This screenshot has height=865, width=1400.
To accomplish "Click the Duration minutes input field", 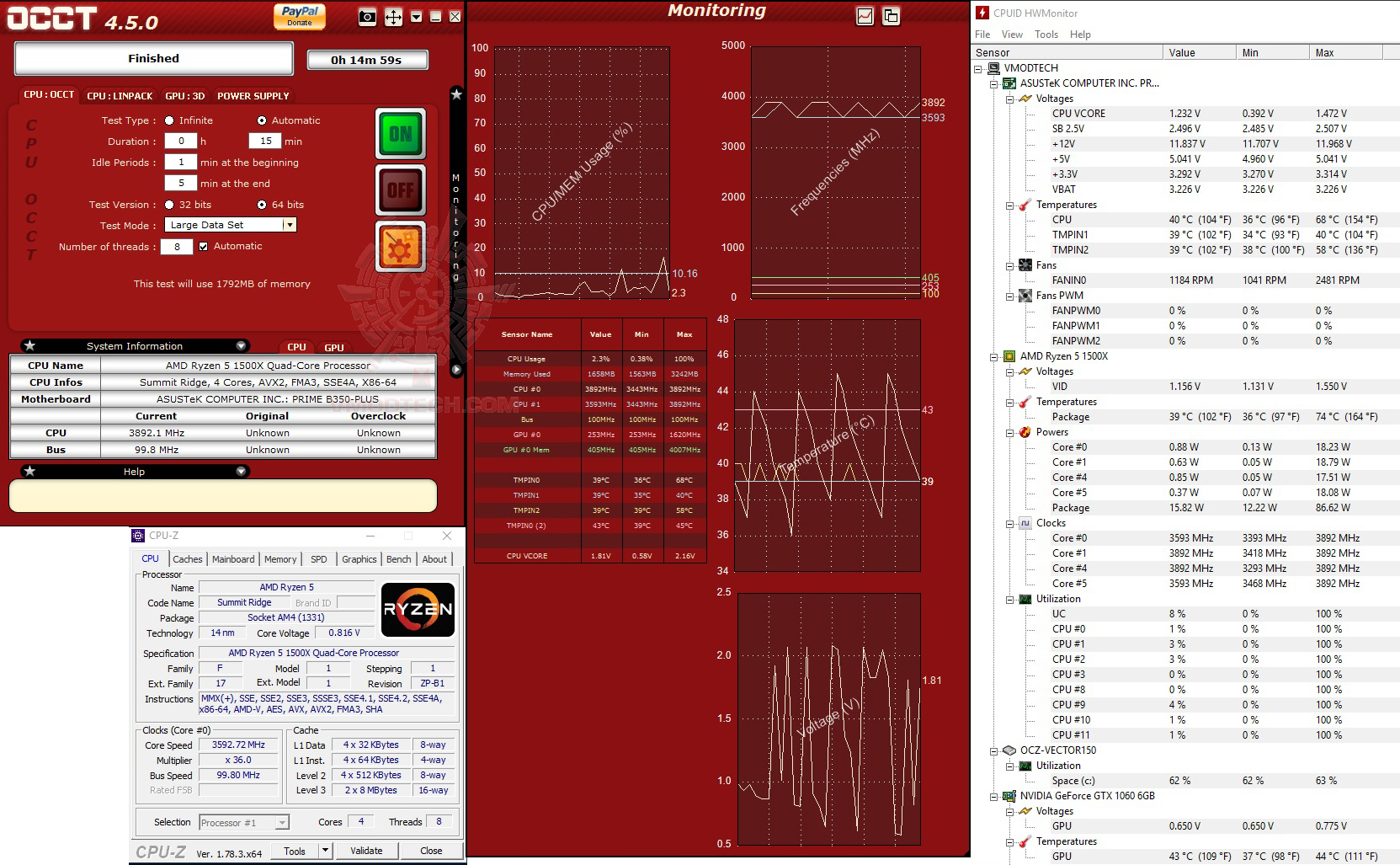I will pos(265,141).
